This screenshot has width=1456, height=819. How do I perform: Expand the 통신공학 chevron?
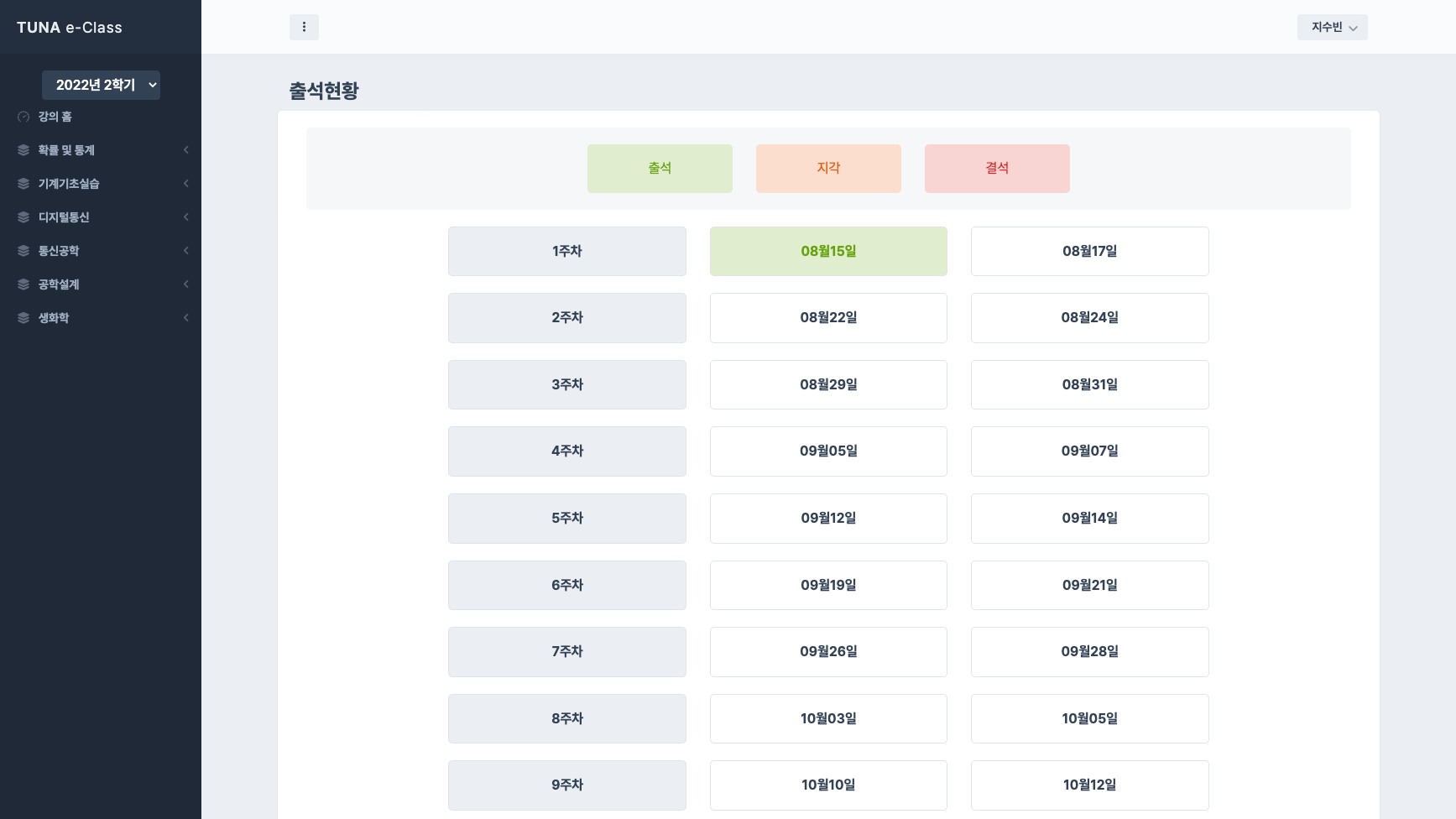pyautogui.click(x=186, y=251)
